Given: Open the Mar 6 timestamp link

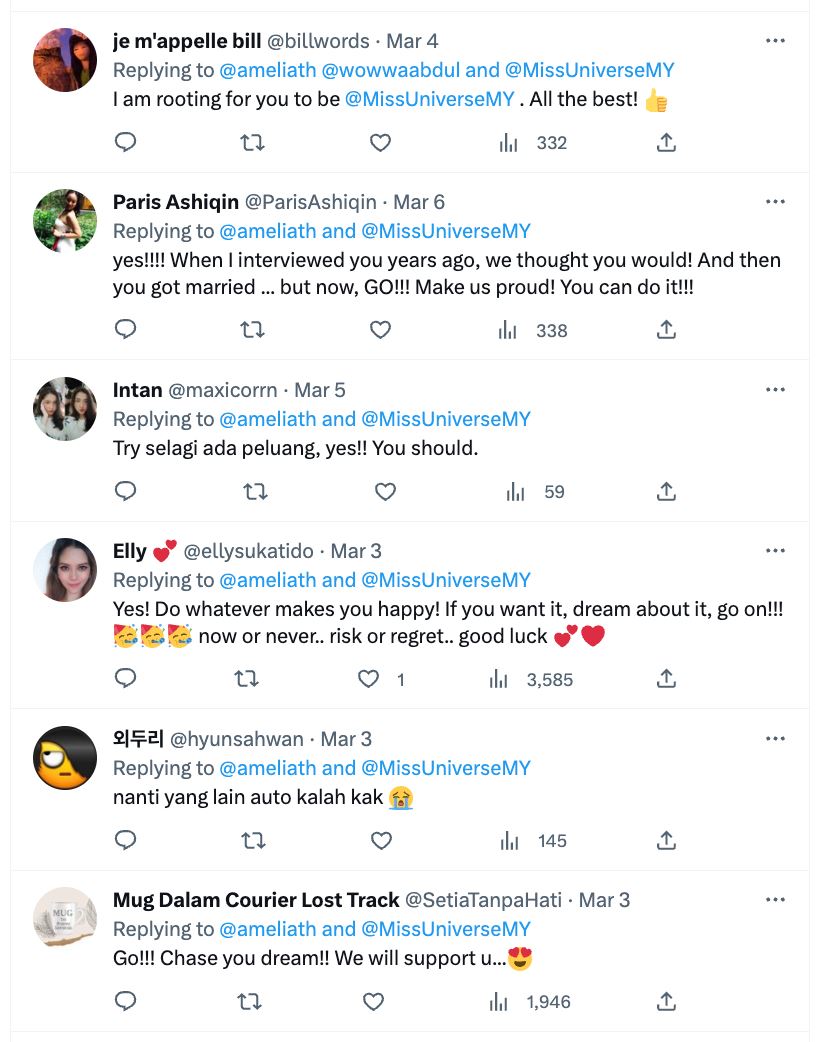Looking at the screenshot, I should coord(421,201).
